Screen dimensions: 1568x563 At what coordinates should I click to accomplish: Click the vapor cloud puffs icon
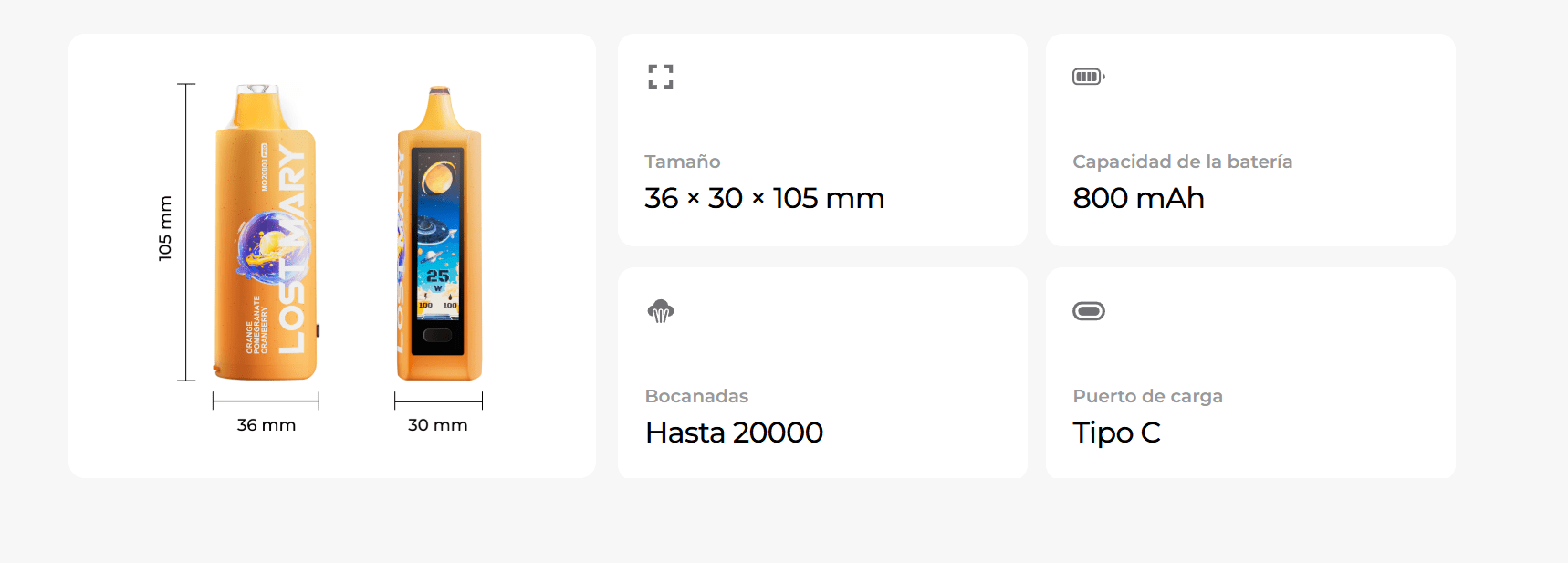661,311
